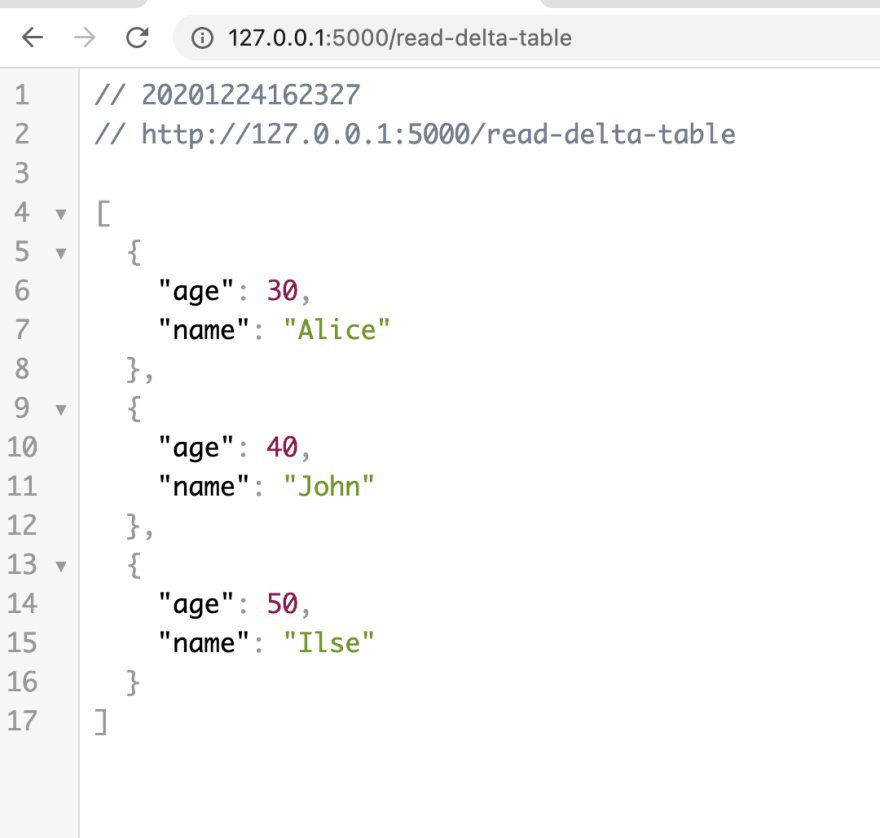Viewport: 880px width, 838px height.
Task: Go forward using the browser forward arrow
Action: pyautogui.click(x=85, y=38)
